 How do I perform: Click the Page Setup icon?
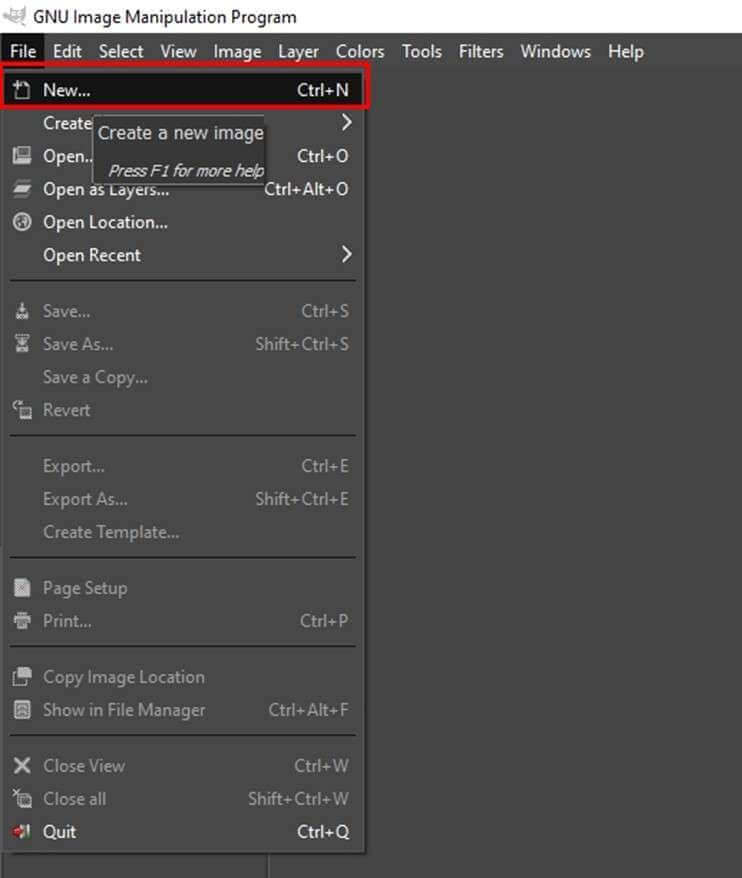(x=22, y=588)
